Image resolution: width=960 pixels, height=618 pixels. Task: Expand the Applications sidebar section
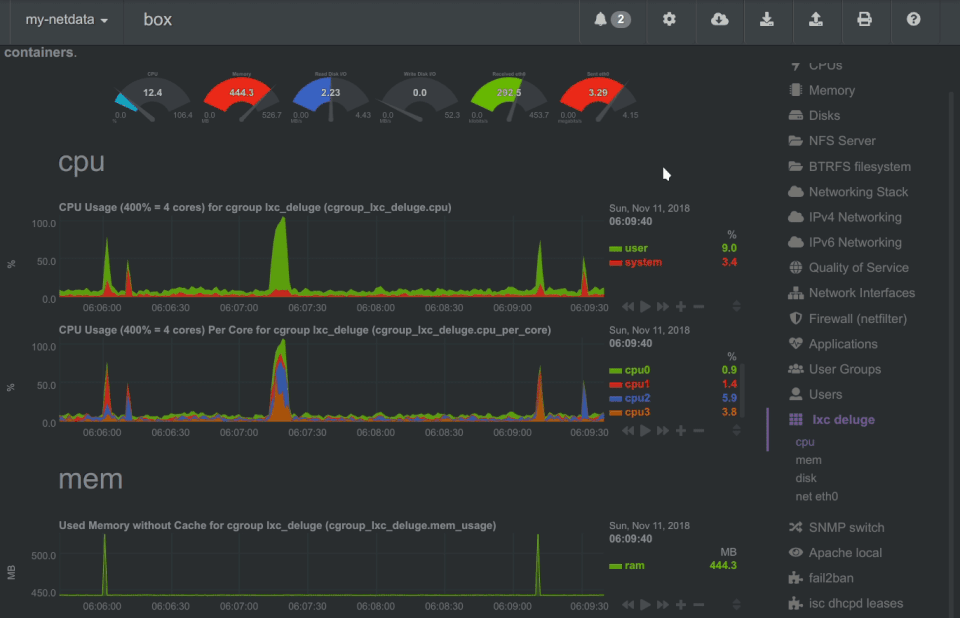click(x=833, y=344)
